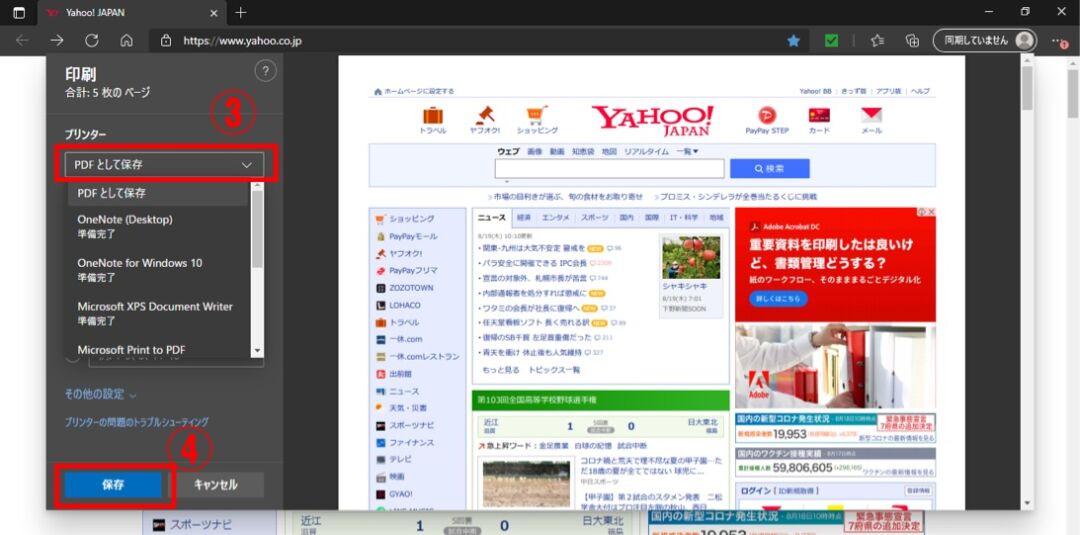Click the PayPay STEP icon in preview
Viewport: 1080px width, 535px height.
(767, 120)
